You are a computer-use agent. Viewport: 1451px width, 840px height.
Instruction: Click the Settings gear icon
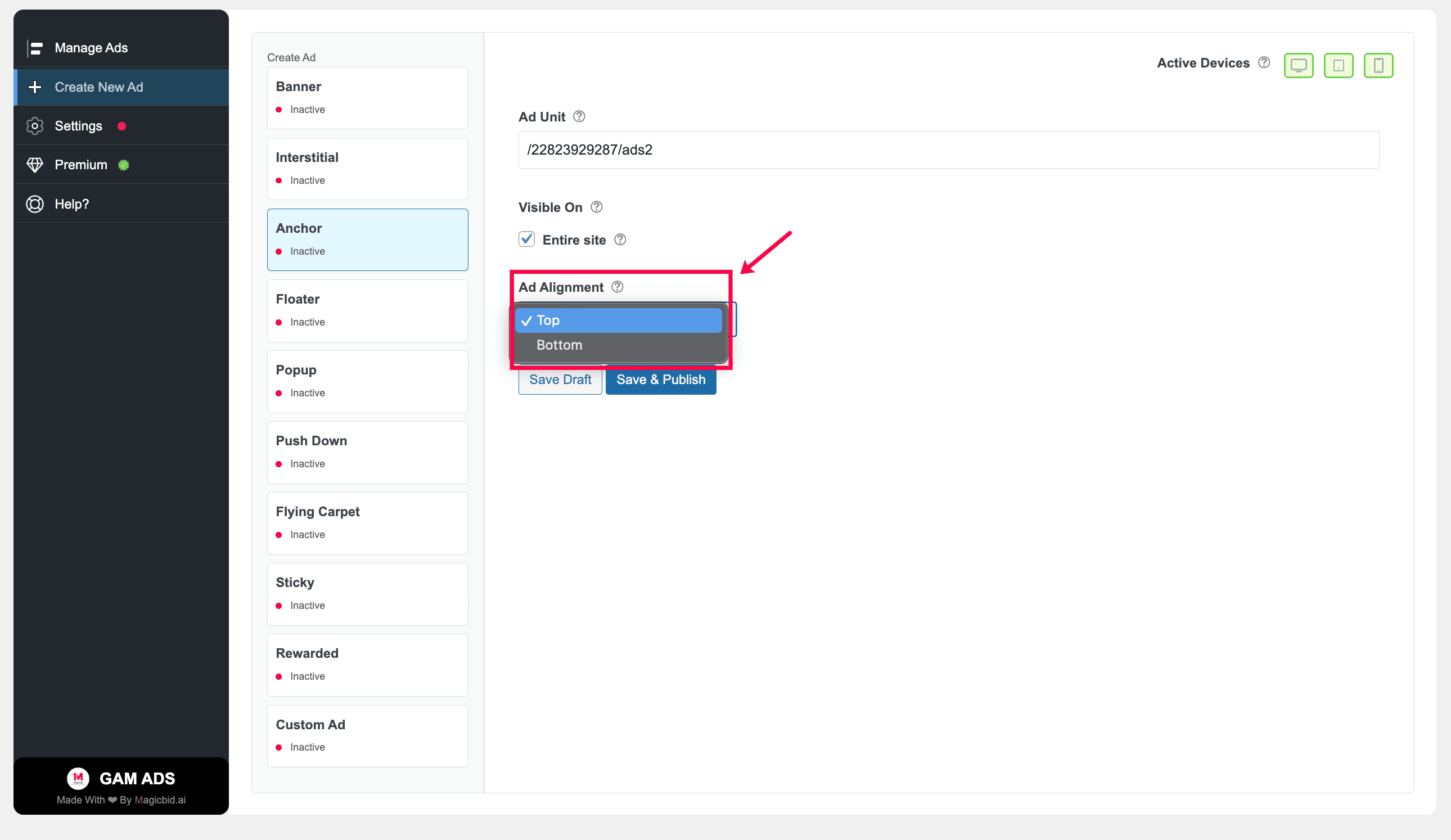pos(35,126)
